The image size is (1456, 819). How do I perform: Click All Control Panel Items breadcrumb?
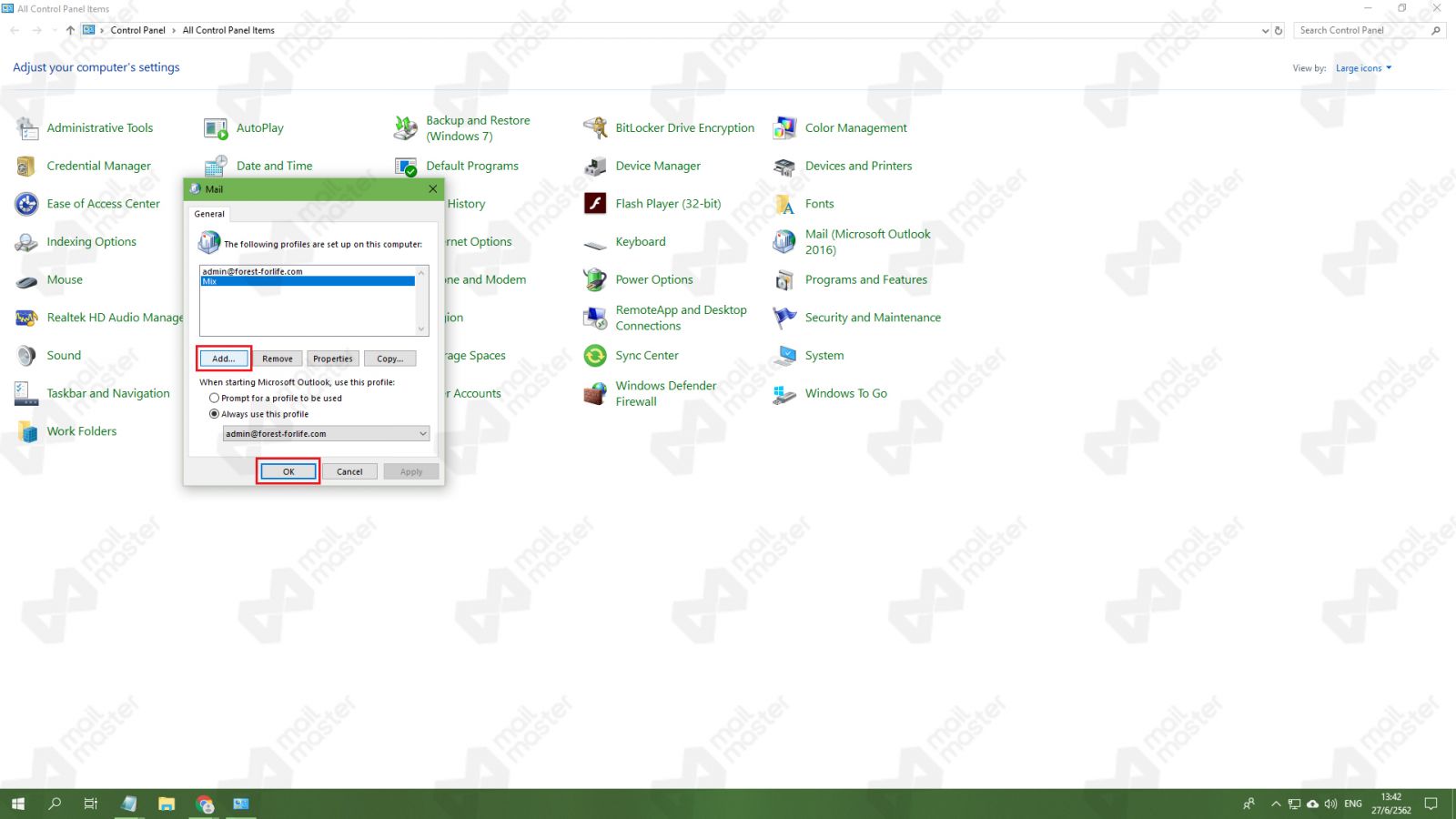(x=228, y=30)
